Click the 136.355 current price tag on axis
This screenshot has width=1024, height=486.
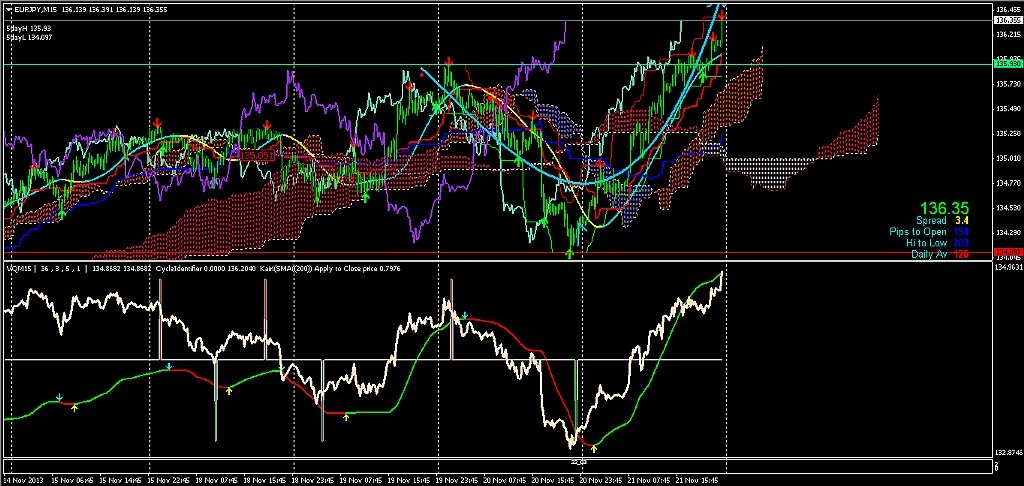tap(1006, 20)
